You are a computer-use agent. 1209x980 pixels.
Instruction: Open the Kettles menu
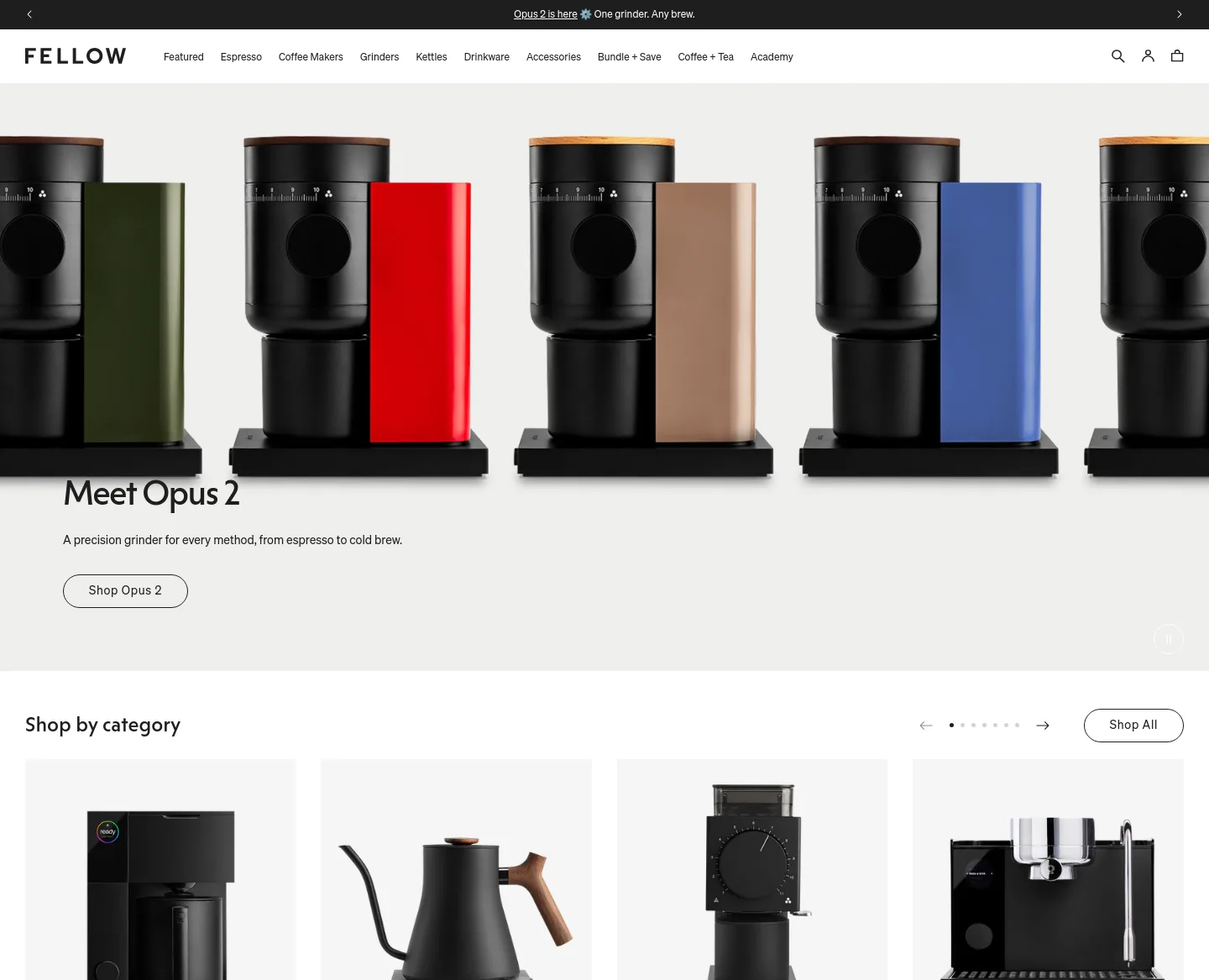coord(432,57)
